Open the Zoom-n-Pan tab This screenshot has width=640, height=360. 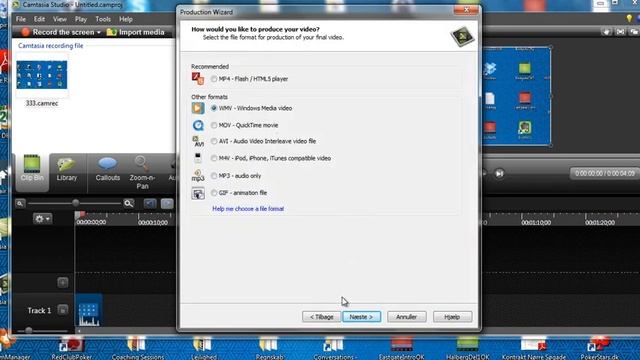click(142, 173)
